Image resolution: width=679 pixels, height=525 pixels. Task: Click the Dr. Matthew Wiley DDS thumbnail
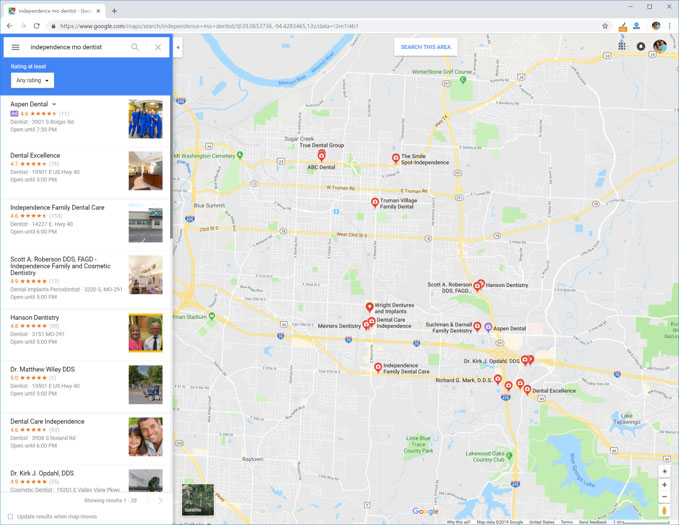[145, 385]
